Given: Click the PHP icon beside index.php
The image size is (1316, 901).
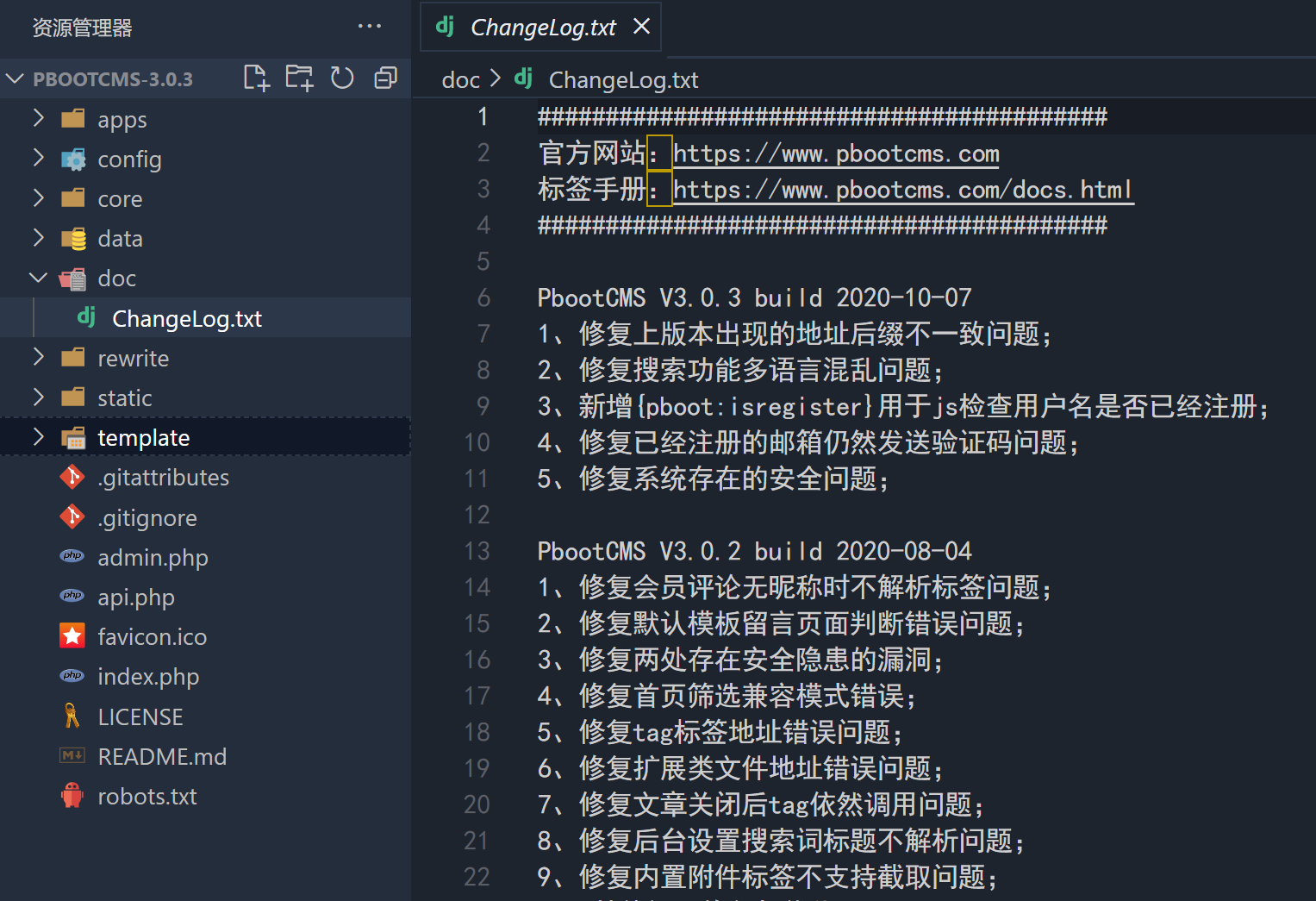Looking at the screenshot, I should (x=72, y=675).
